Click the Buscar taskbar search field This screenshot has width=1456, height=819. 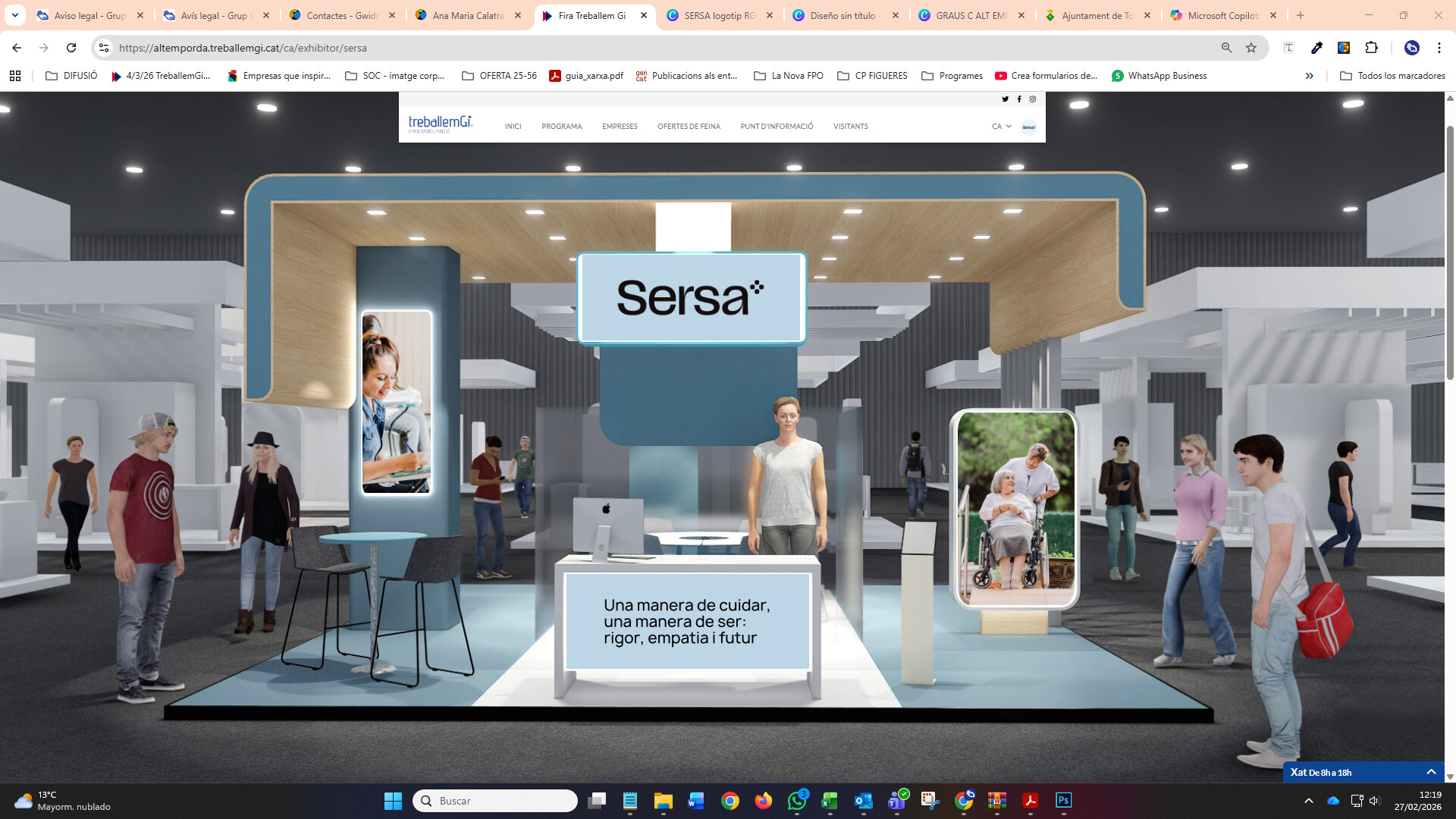point(495,801)
